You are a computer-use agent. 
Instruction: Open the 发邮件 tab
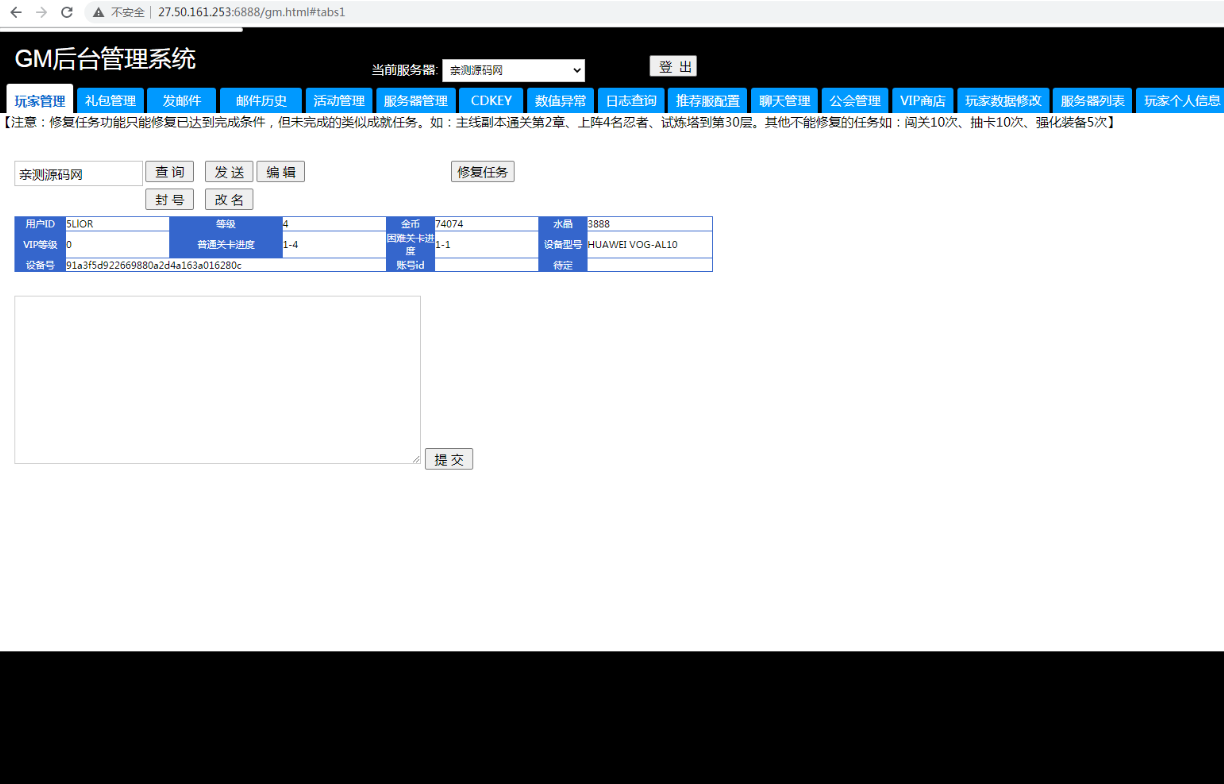[182, 101]
